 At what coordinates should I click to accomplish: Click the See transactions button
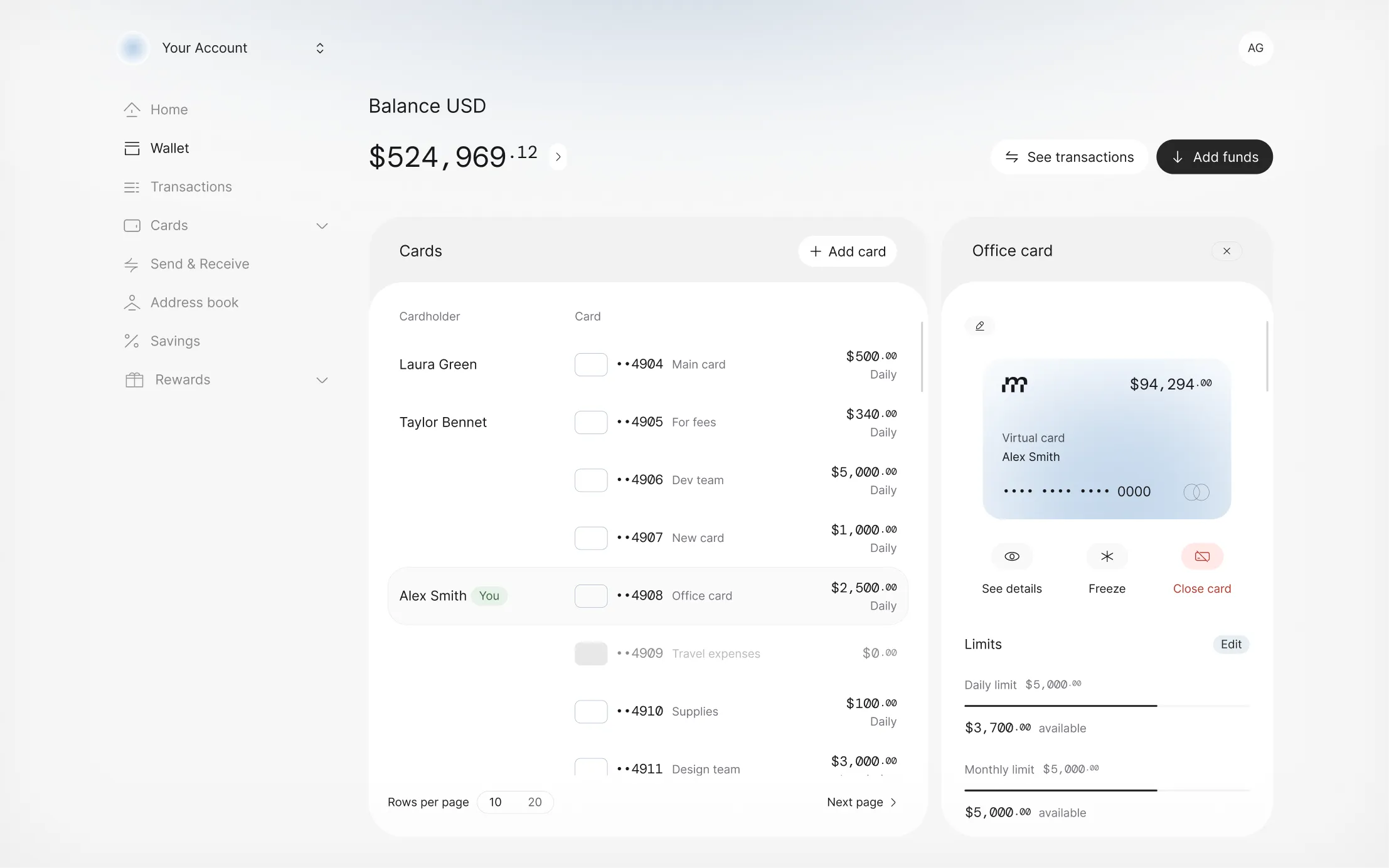pos(1069,157)
